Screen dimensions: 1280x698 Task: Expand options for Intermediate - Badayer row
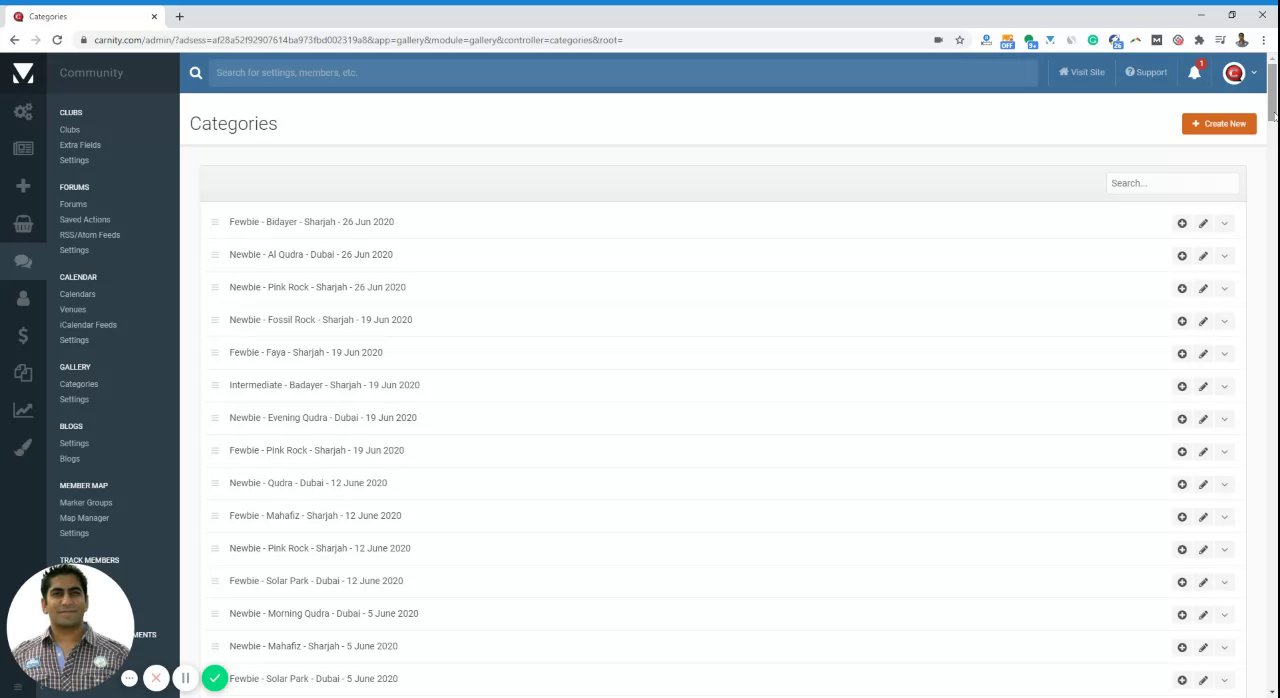[1224, 386]
